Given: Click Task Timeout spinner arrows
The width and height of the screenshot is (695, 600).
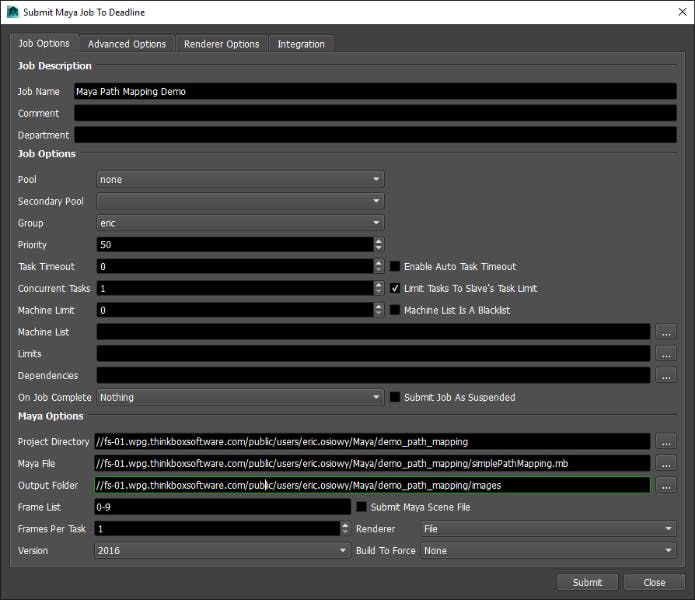Looking at the screenshot, I should click(379, 266).
